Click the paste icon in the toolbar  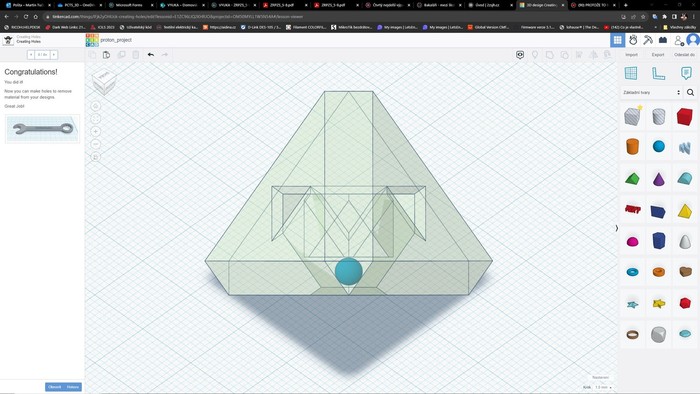[x=106, y=54]
